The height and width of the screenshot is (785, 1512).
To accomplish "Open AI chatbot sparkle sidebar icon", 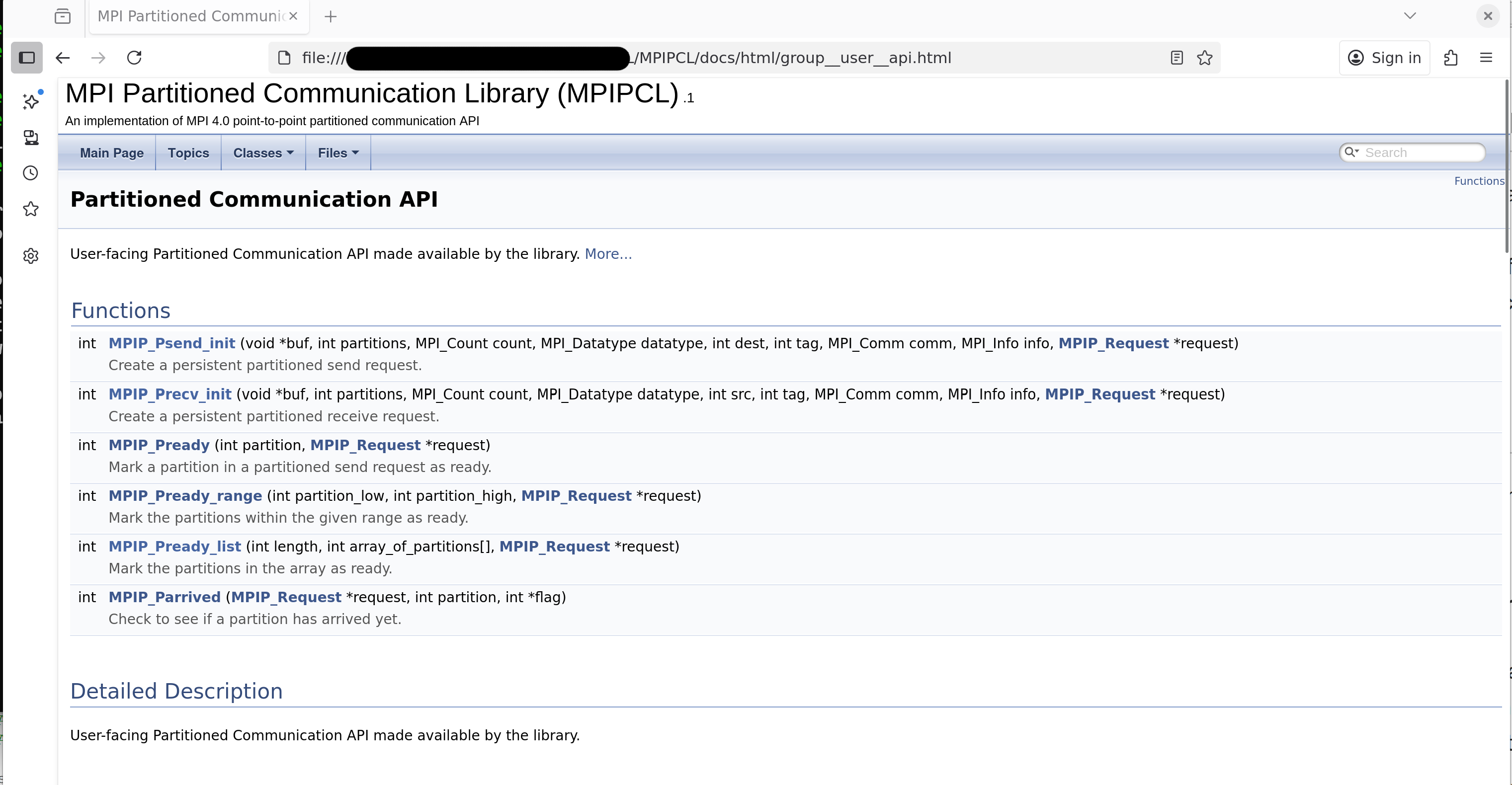I will [31, 101].
